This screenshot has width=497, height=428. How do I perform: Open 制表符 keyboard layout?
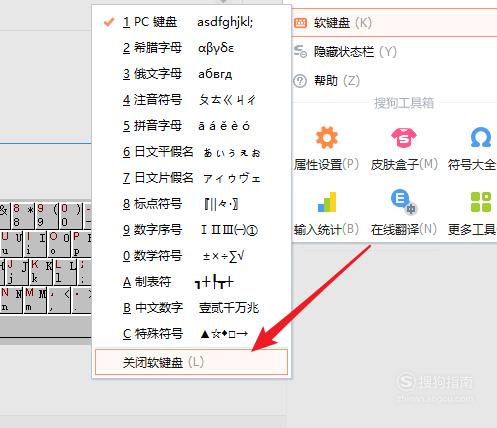(x=191, y=282)
